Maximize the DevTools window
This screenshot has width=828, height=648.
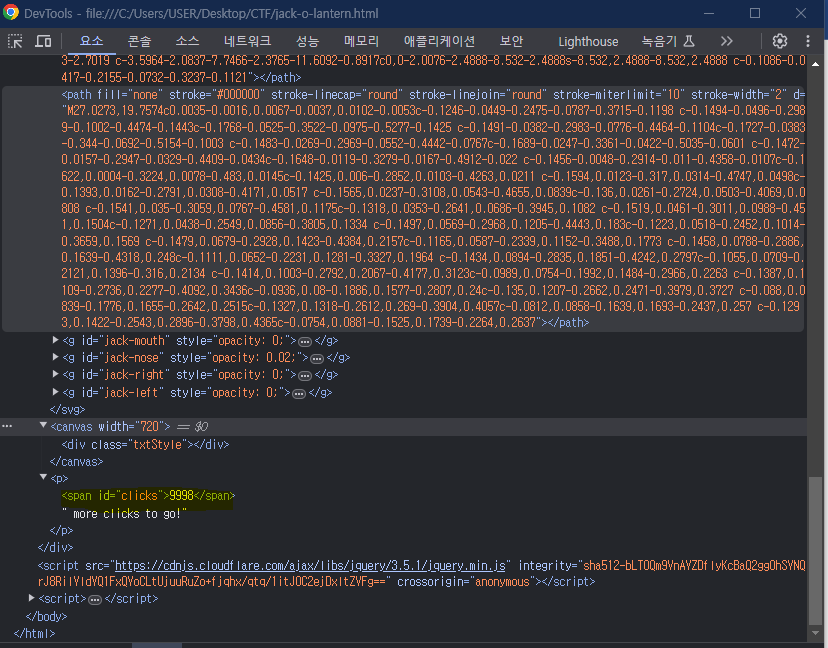pyautogui.click(x=755, y=13)
